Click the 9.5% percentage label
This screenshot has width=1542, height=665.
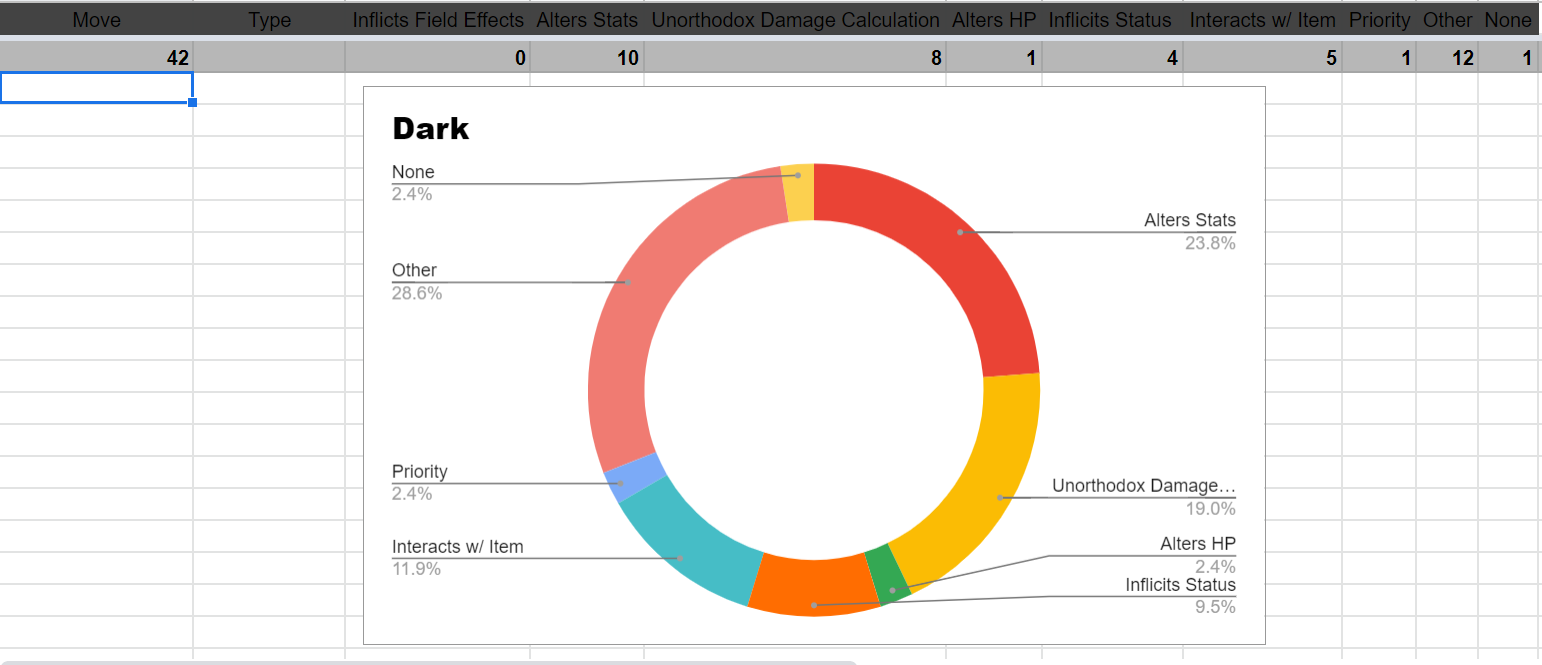tap(1216, 607)
